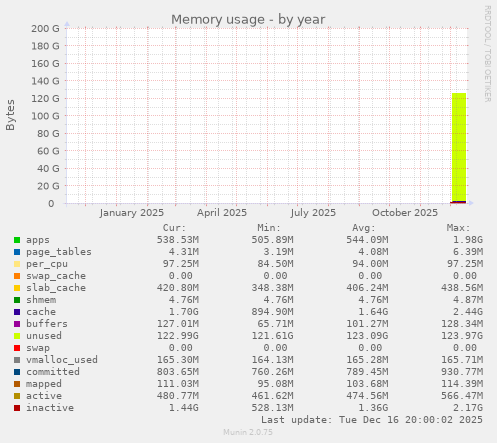497x443 pixels.
Task: Click the slab_cache current value 420.80M
Action: coord(178,288)
